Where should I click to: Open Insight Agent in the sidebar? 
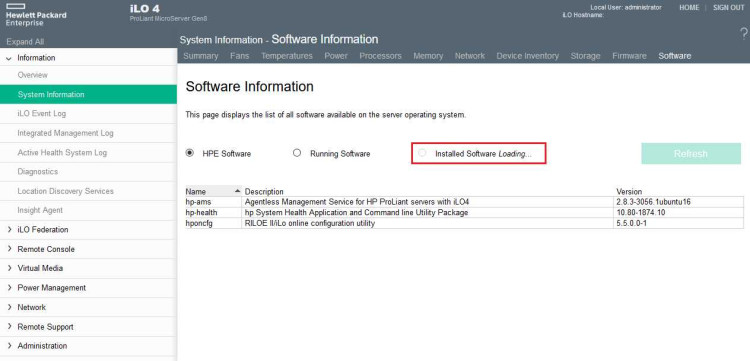[88, 210]
